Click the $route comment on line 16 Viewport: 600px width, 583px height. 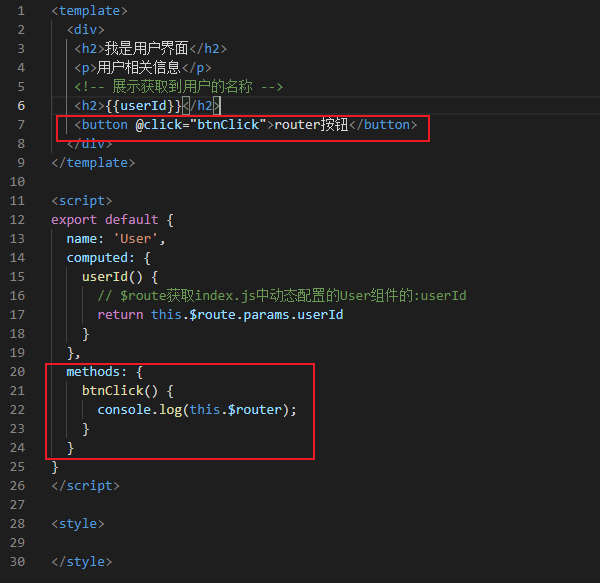[x=282, y=296]
